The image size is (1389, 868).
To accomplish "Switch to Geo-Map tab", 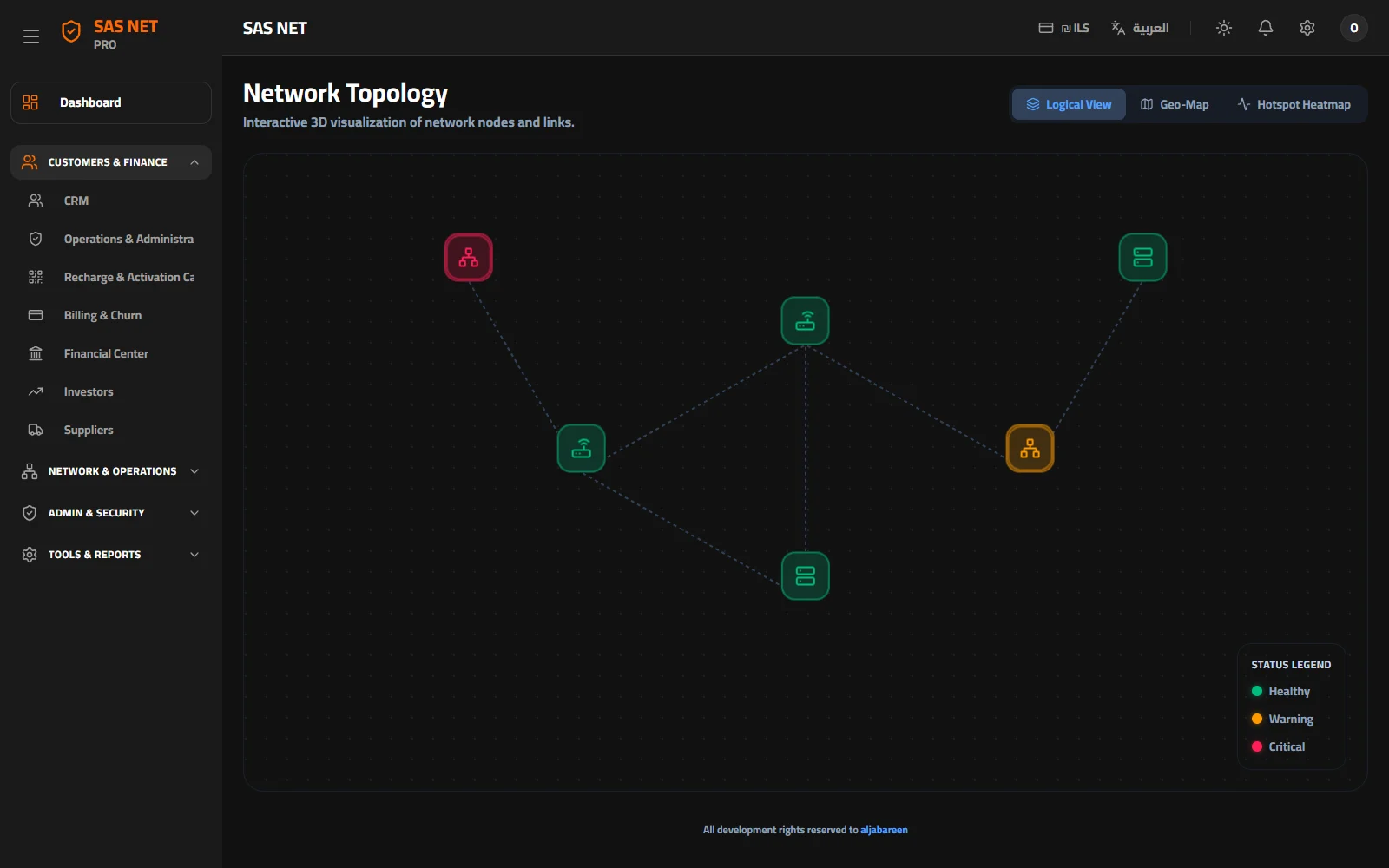I will [x=1175, y=104].
